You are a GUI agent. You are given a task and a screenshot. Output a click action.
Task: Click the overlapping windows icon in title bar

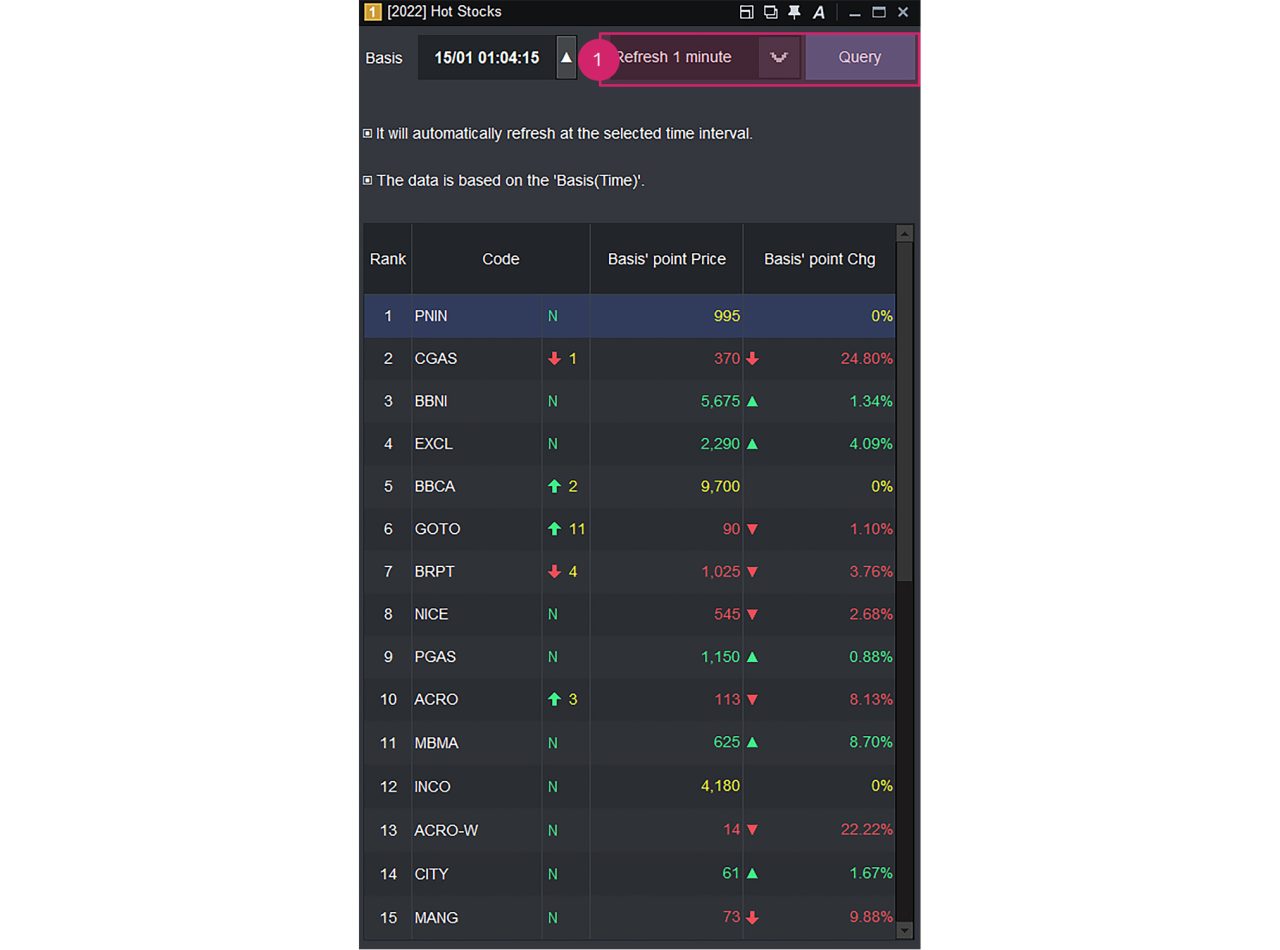771,12
